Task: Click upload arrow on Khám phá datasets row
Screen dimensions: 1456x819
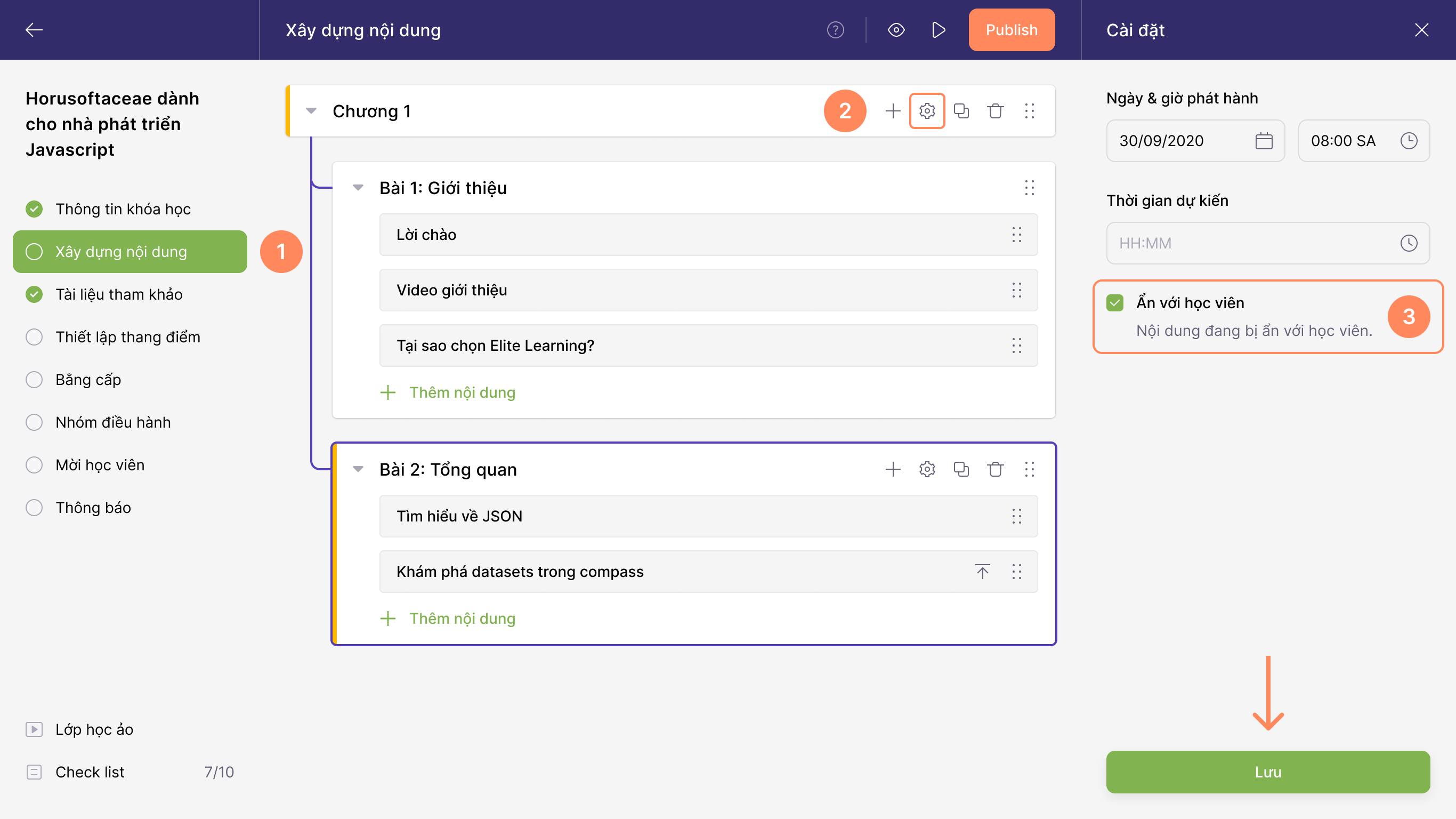Action: coord(982,571)
